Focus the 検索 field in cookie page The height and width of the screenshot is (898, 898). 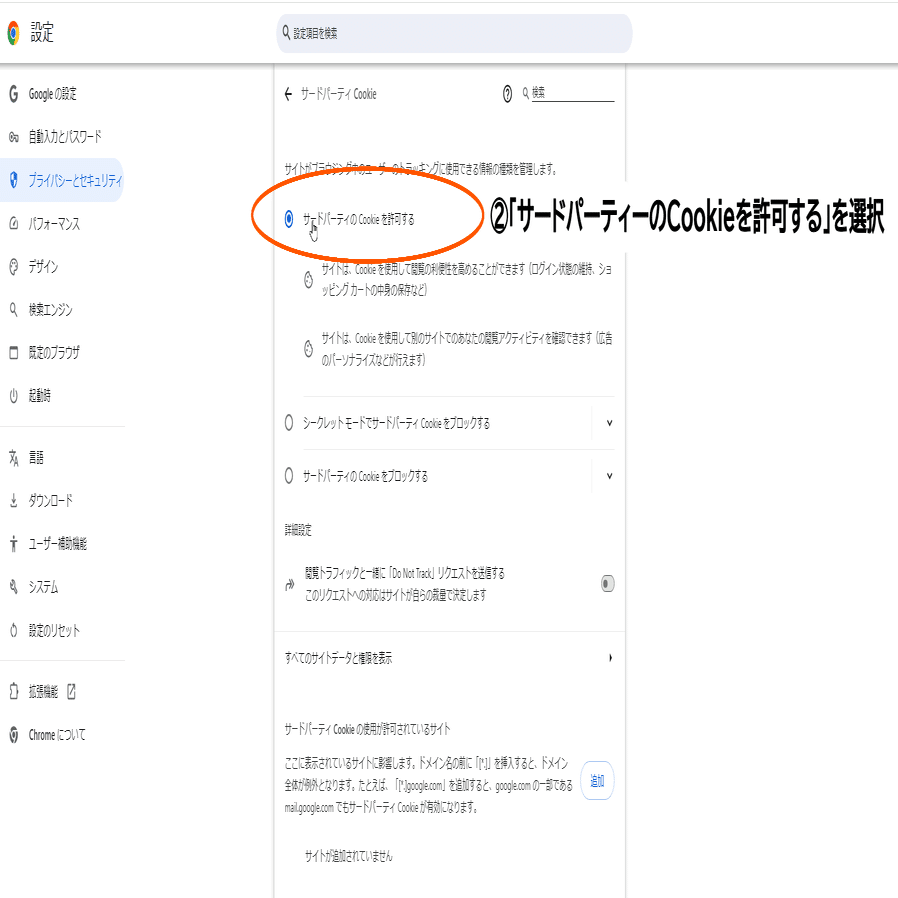point(573,93)
